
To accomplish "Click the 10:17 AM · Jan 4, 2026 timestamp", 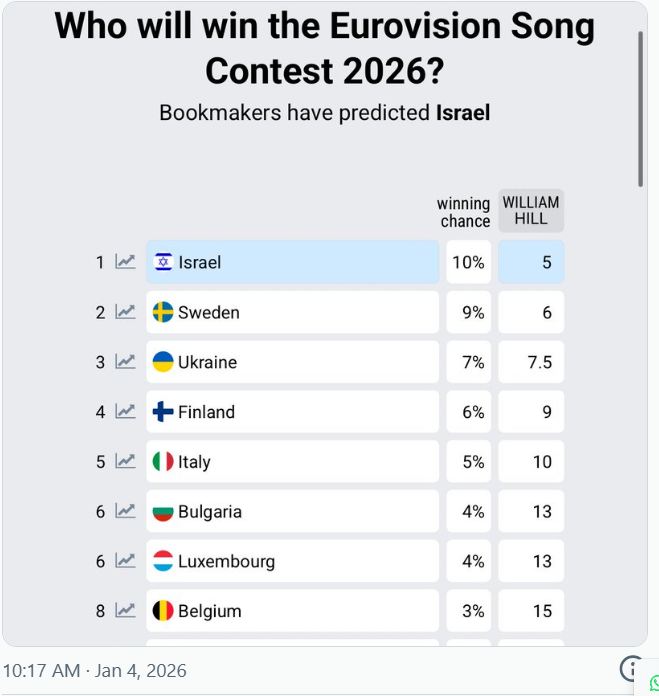I will (95, 670).
